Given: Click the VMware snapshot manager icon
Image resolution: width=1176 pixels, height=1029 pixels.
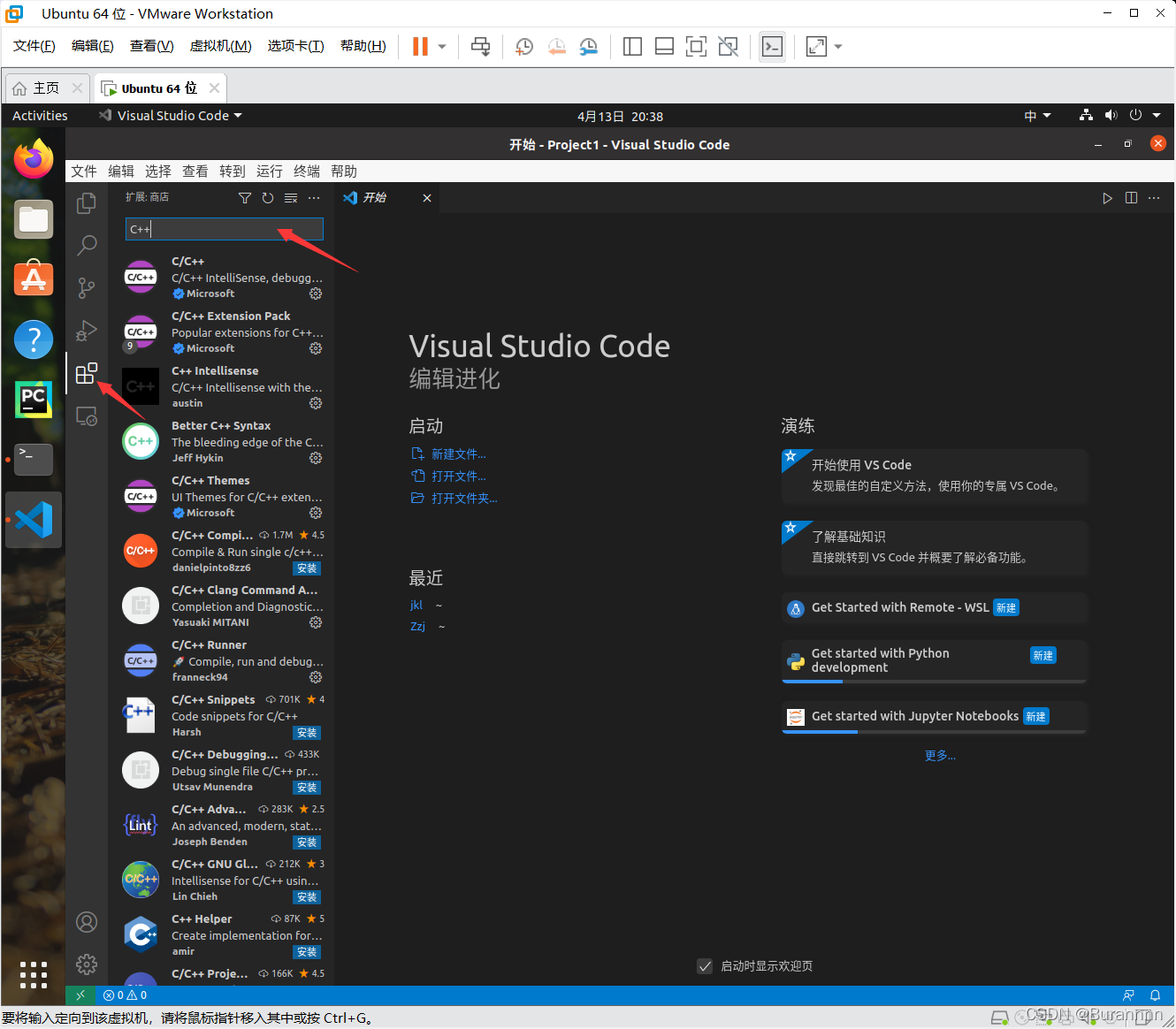Looking at the screenshot, I should click(x=588, y=47).
